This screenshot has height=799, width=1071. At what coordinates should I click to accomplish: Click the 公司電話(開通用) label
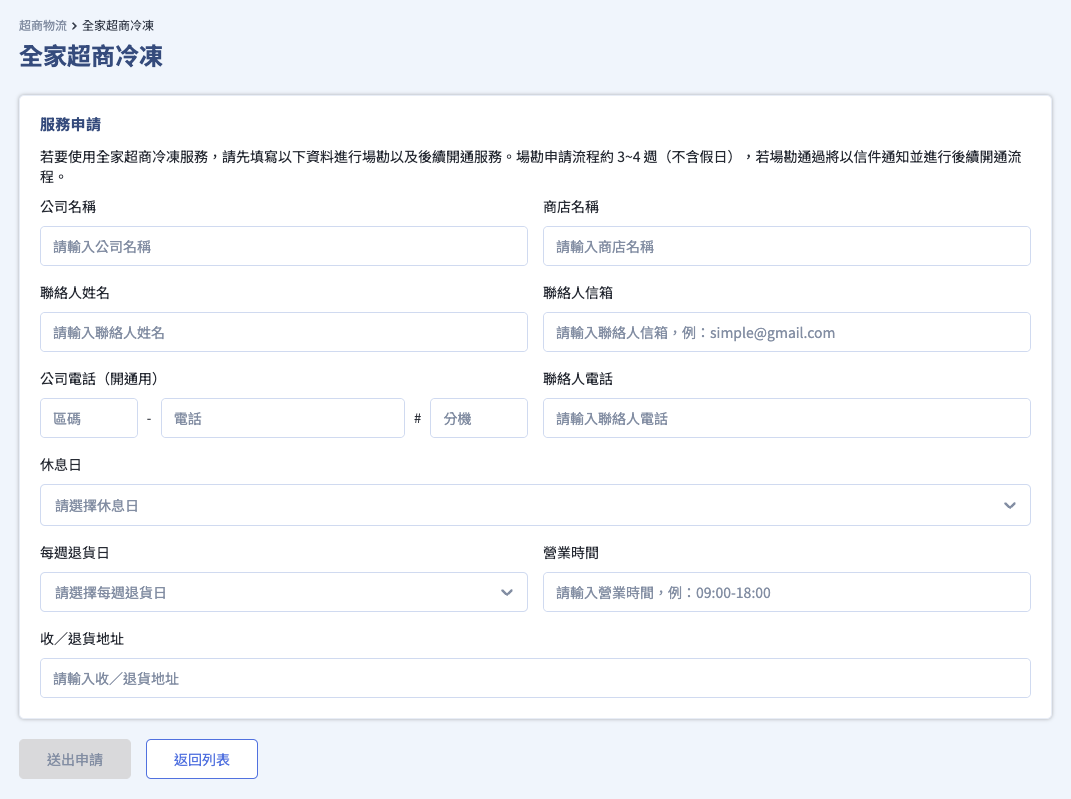tap(100, 379)
